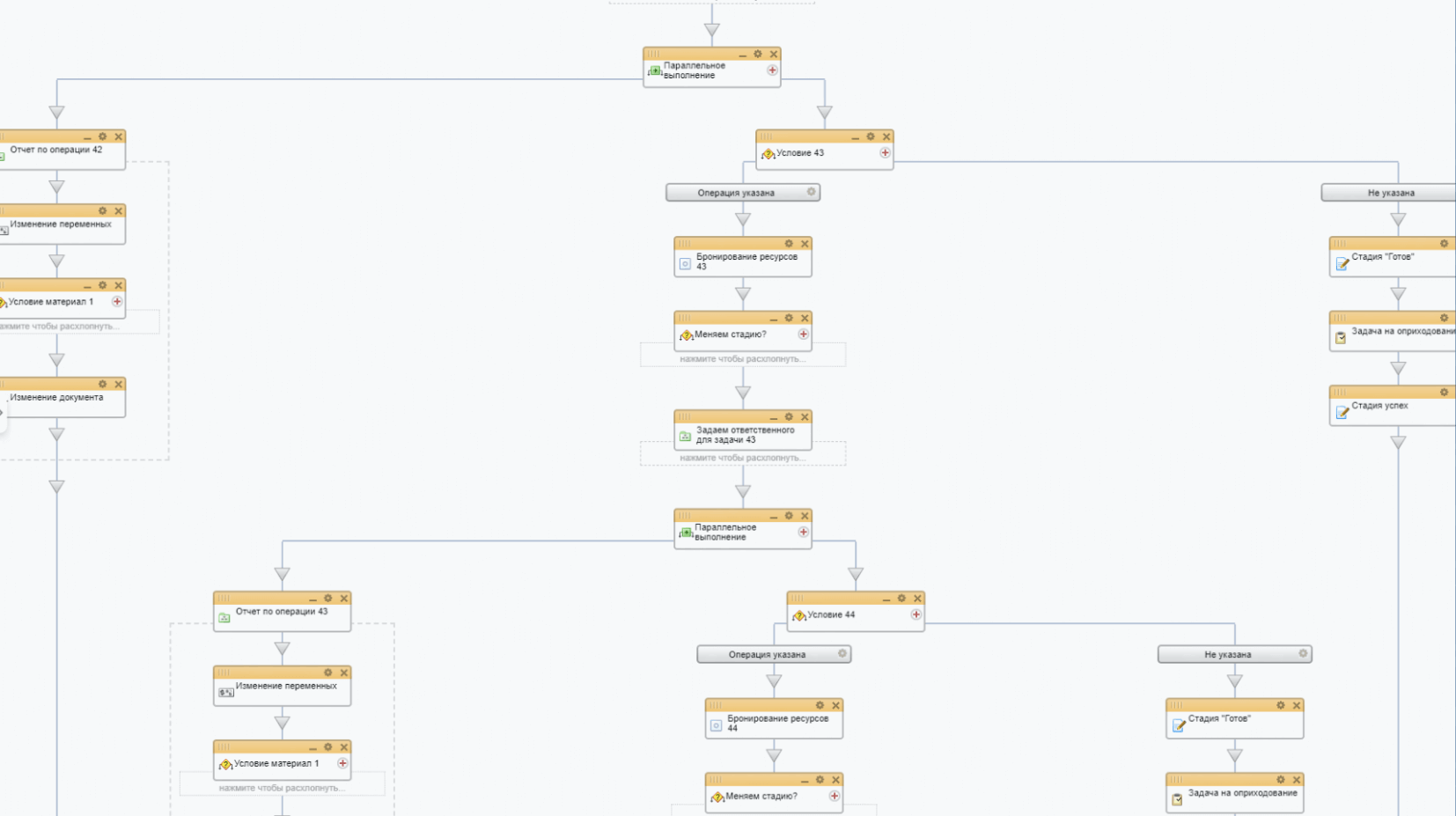
Task: Add branch with plus on top Параллельное выполнение
Action: 772,70
